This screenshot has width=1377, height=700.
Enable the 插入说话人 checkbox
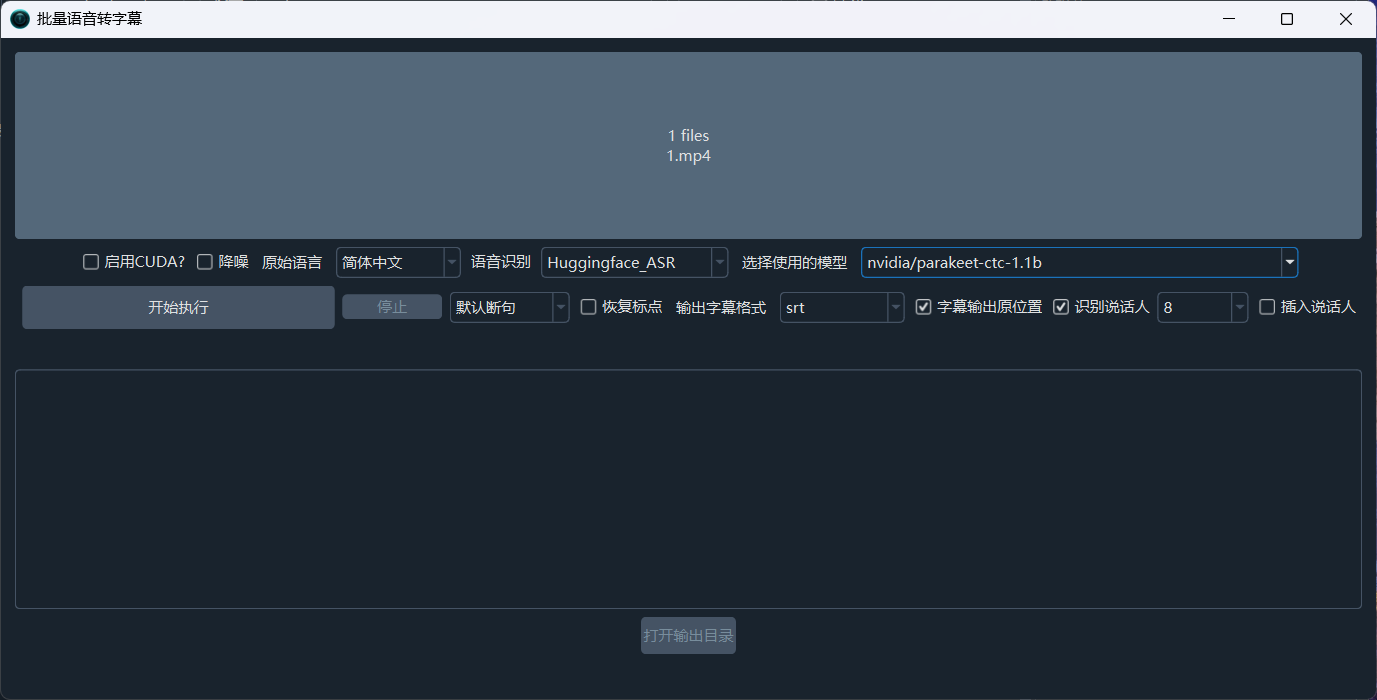coord(1268,306)
